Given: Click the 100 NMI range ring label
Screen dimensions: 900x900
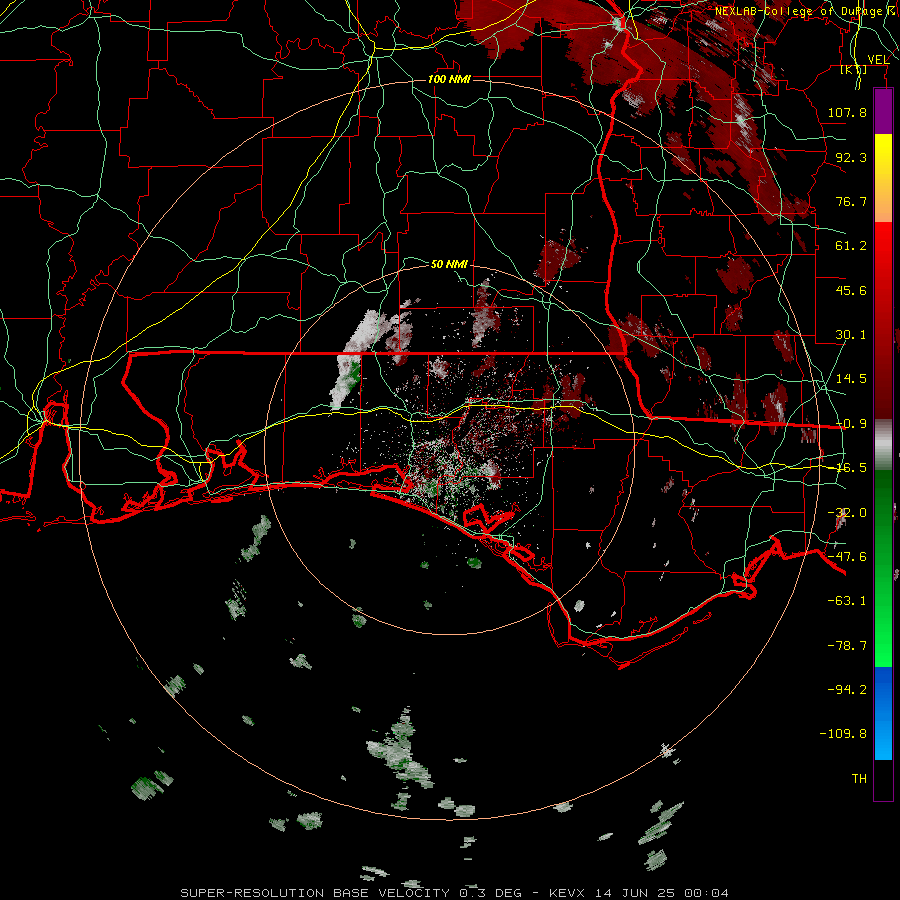Looking at the screenshot, I should (x=449, y=79).
